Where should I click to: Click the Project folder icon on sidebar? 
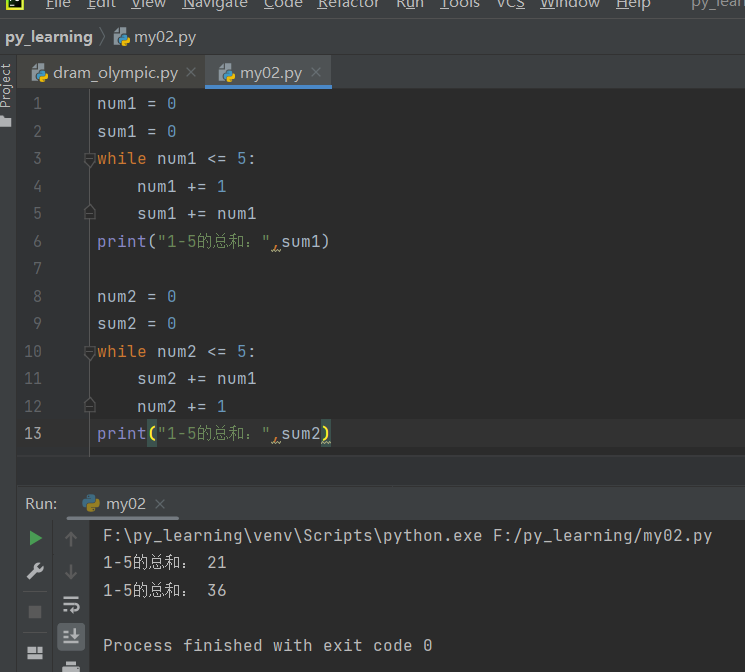pos(6,122)
